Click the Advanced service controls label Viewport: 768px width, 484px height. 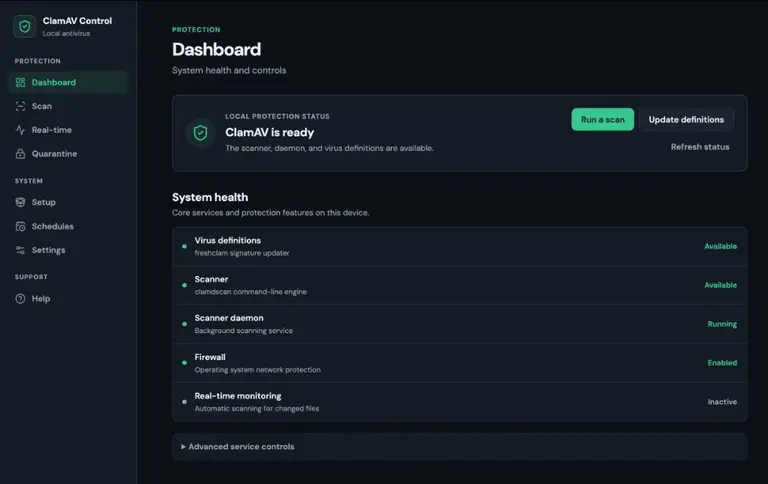241,447
